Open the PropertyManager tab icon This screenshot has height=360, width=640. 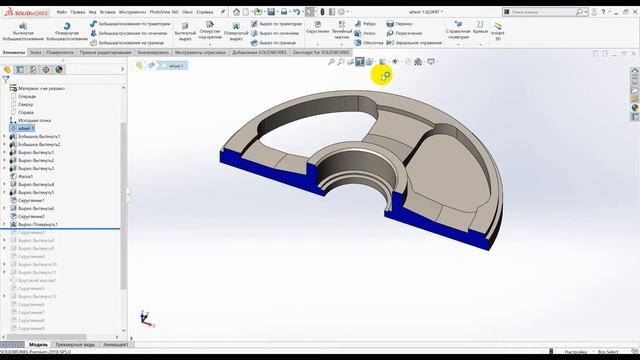point(20,70)
